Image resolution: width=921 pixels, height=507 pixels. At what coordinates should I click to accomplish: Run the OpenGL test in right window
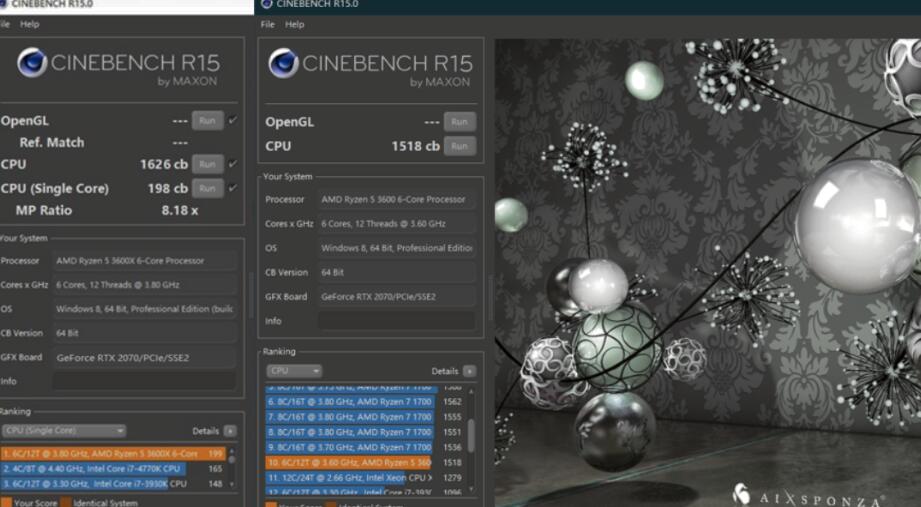point(459,122)
